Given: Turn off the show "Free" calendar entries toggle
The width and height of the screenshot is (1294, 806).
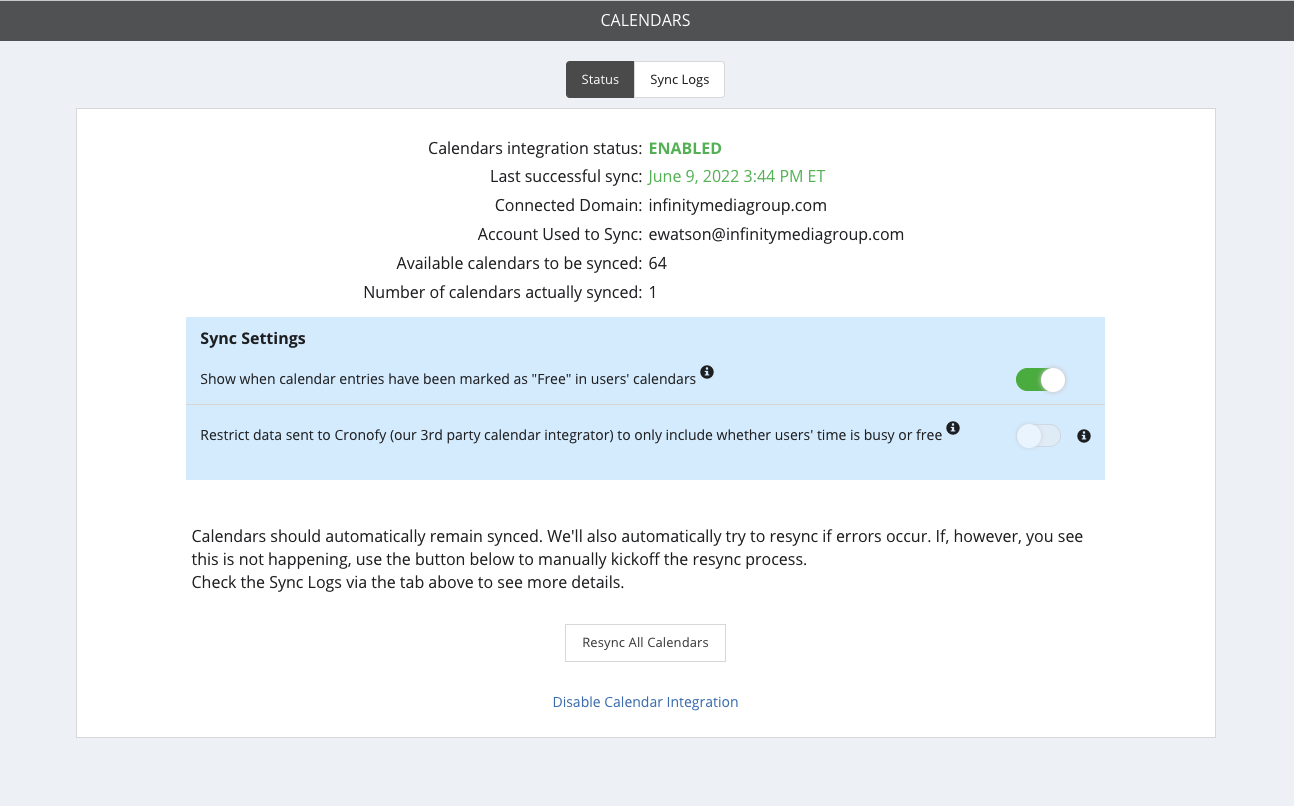Looking at the screenshot, I should [x=1040, y=380].
